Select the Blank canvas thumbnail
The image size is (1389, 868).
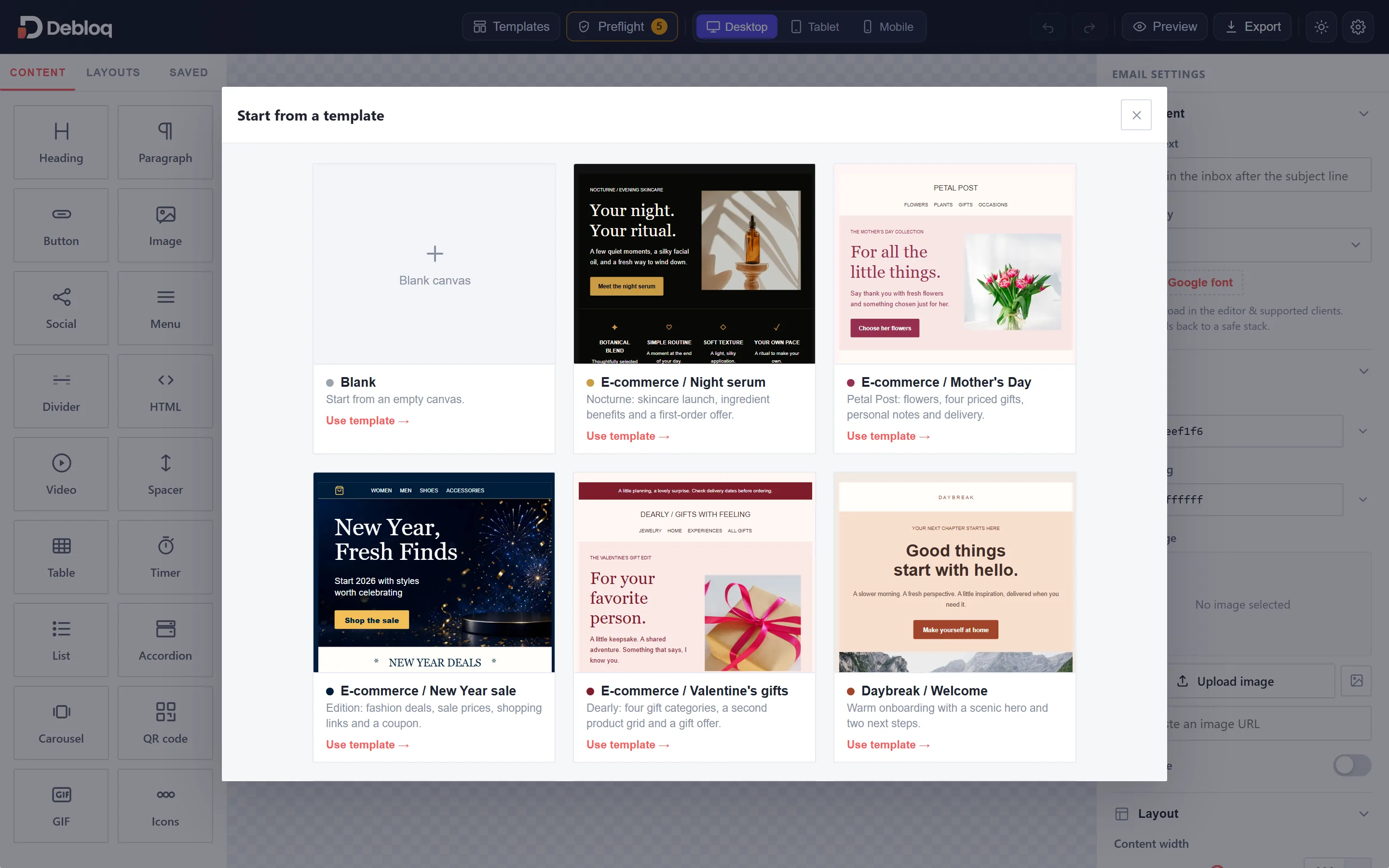point(434,264)
